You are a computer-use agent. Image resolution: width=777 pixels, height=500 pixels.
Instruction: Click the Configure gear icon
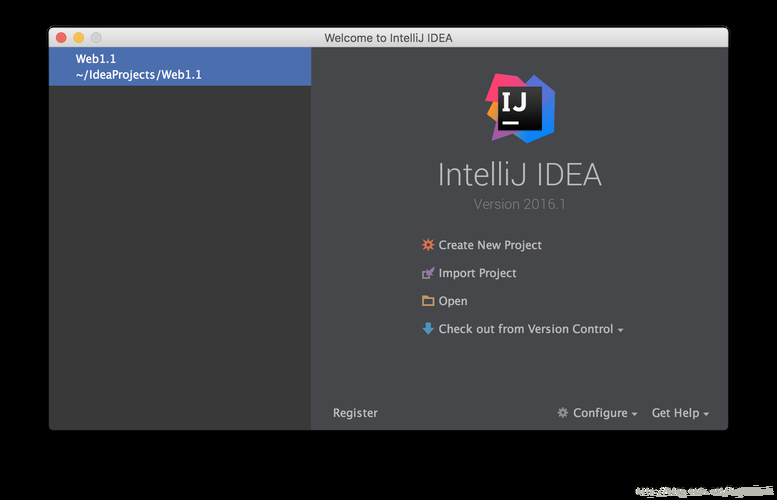pos(563,413)
